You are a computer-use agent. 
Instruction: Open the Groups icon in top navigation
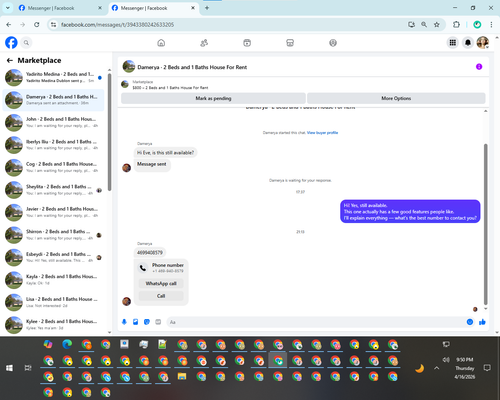[x=333, y=43]
